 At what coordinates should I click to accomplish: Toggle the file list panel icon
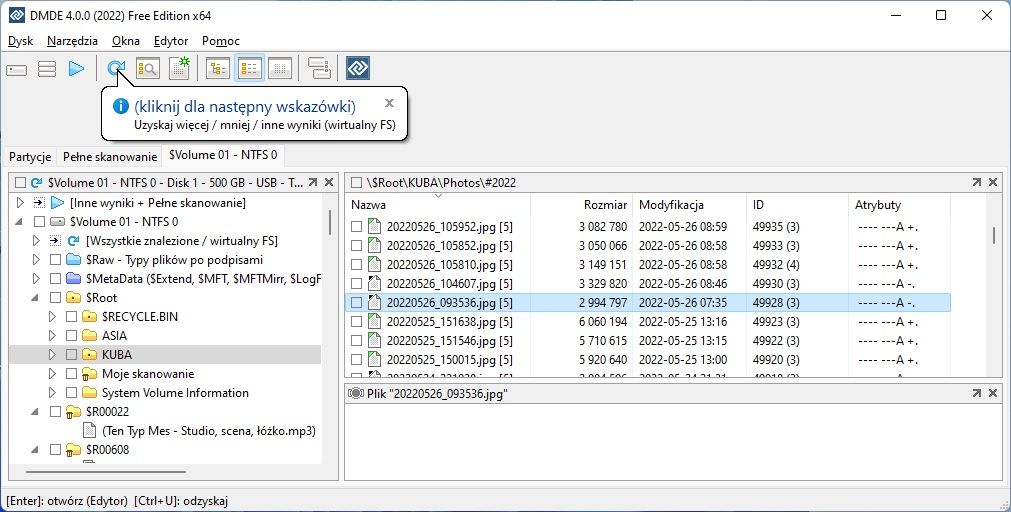coord(250,68)
